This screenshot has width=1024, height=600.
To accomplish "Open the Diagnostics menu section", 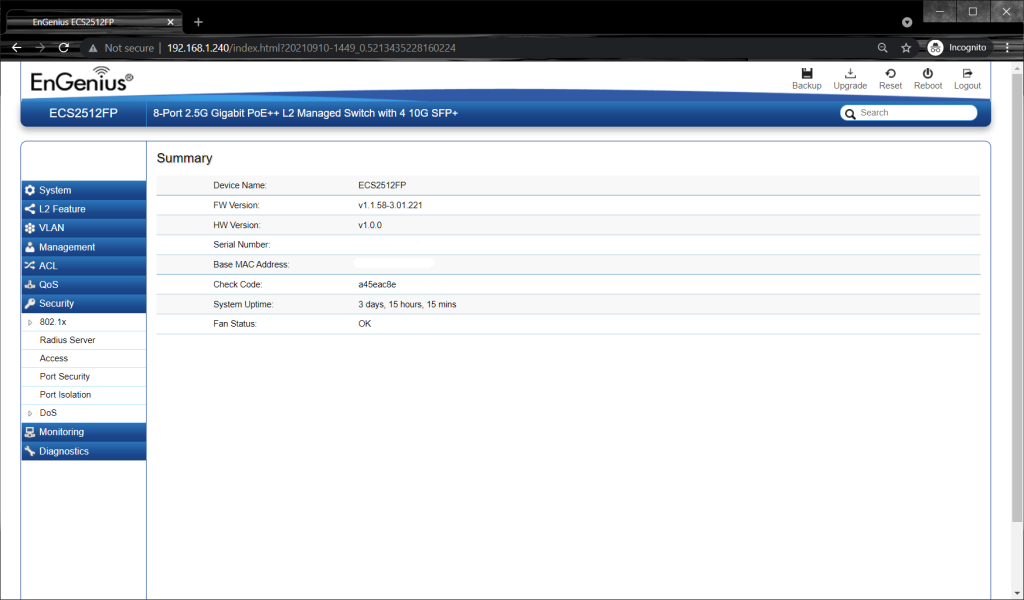I will [84, 451].
